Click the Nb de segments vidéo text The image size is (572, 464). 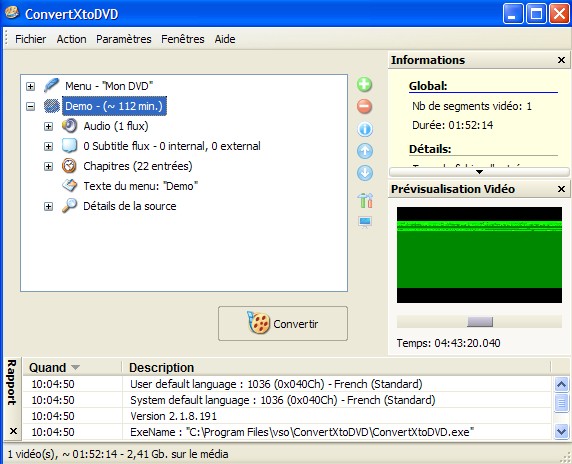[472, 106]
